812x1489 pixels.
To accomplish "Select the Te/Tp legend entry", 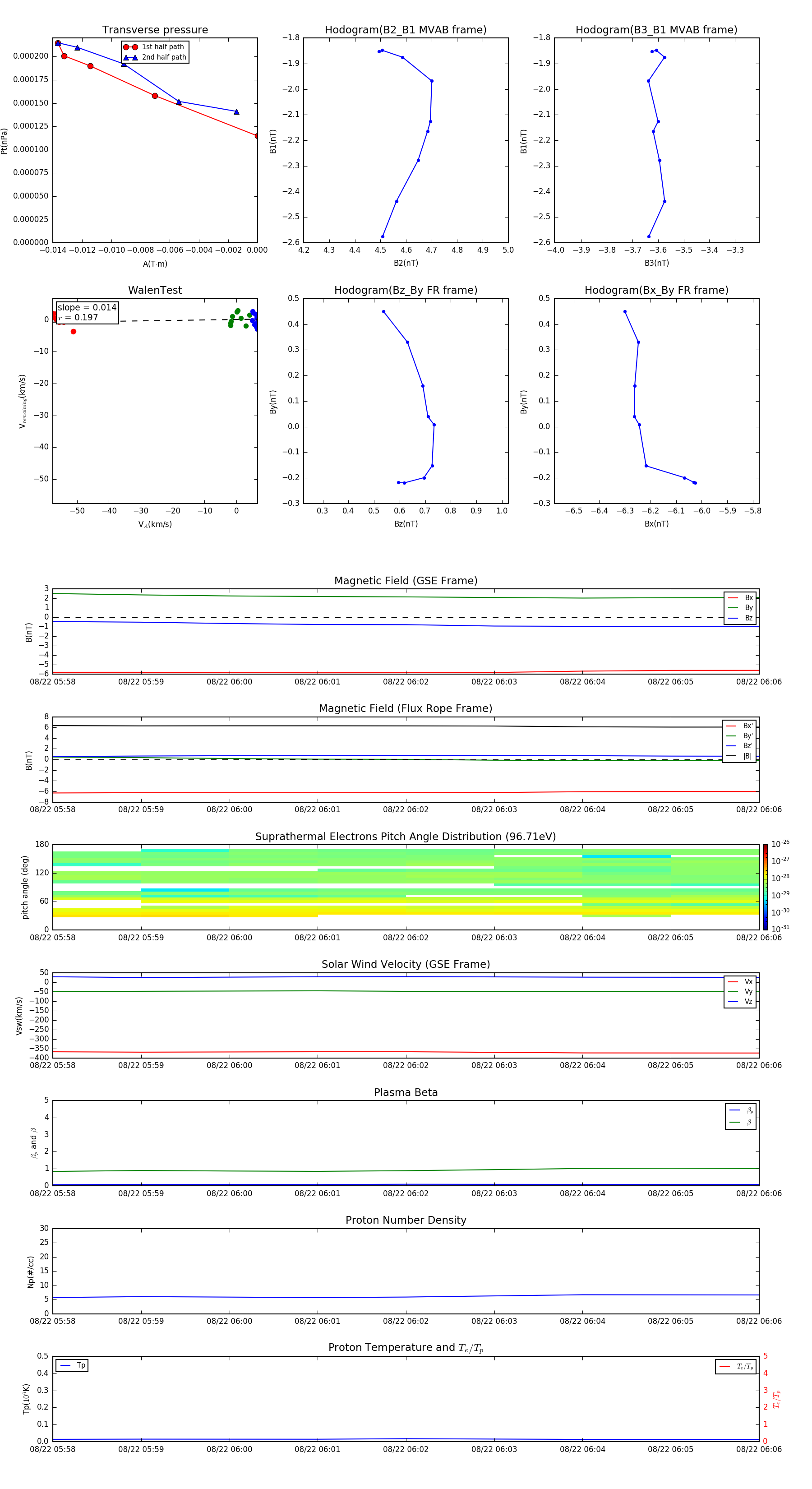I will pos(736,1366).
